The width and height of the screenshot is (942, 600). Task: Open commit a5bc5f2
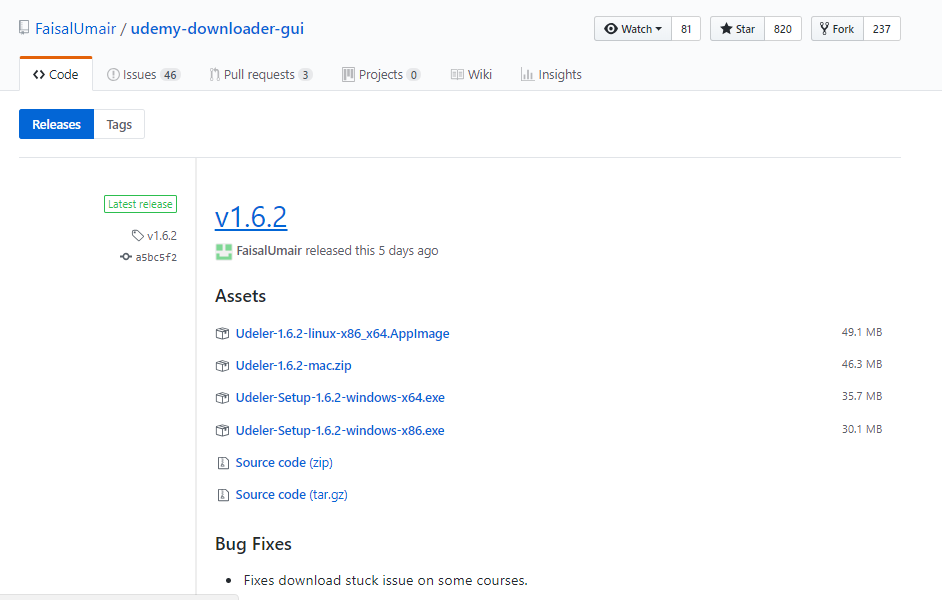click(156, 257)
